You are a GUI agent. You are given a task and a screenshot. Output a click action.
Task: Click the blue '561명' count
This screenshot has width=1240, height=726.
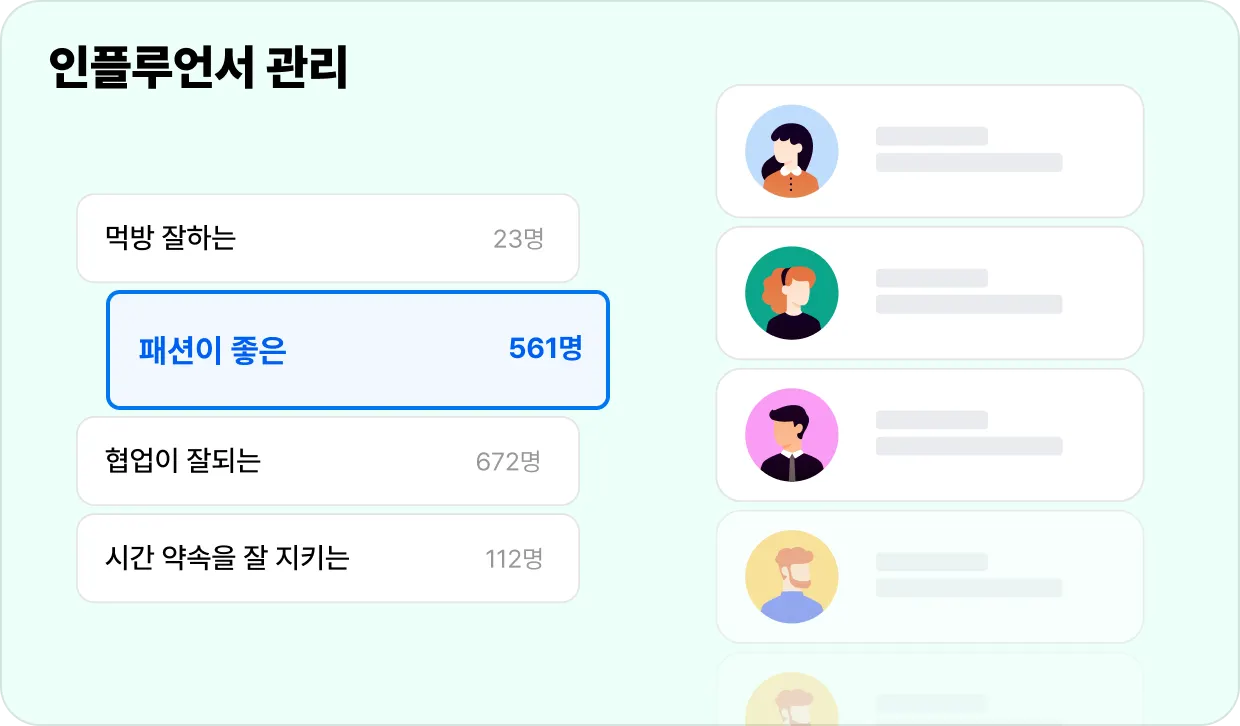coord(545,349)
